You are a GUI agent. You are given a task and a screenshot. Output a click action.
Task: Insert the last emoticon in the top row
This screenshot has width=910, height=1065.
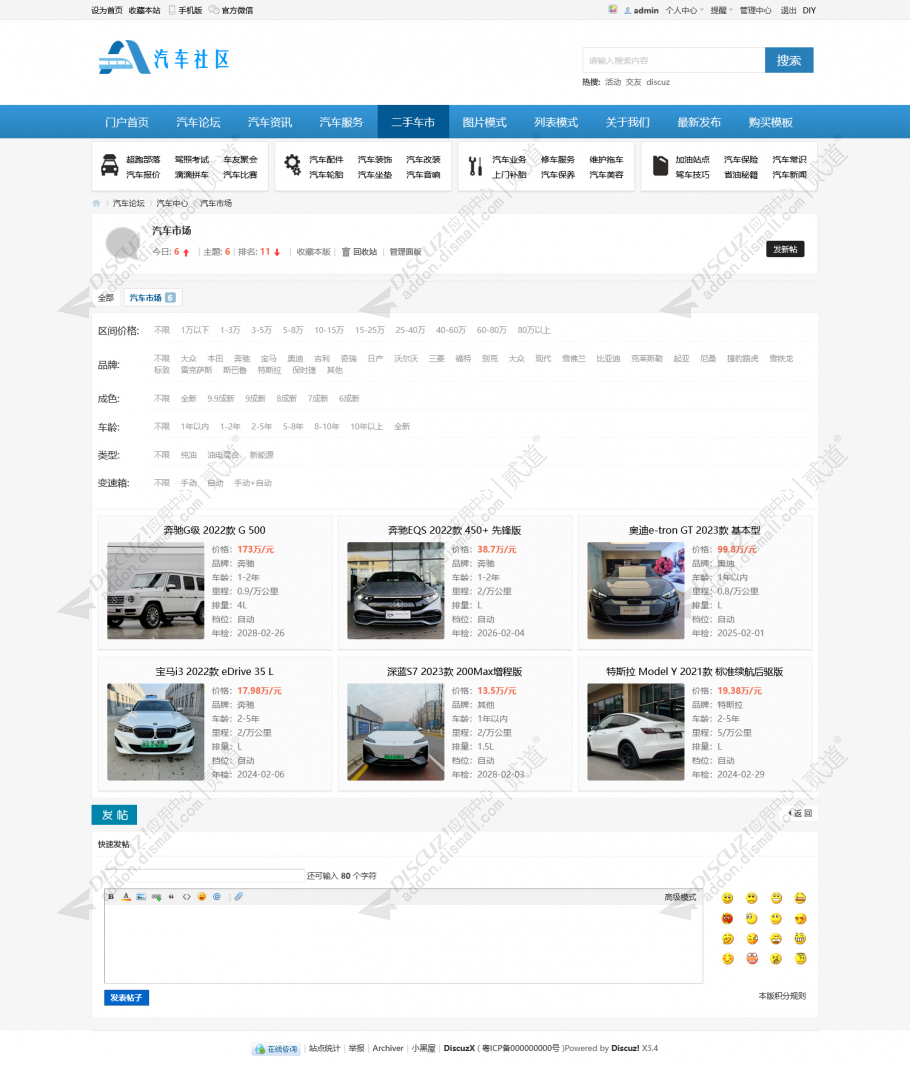[x=801, y=898]
